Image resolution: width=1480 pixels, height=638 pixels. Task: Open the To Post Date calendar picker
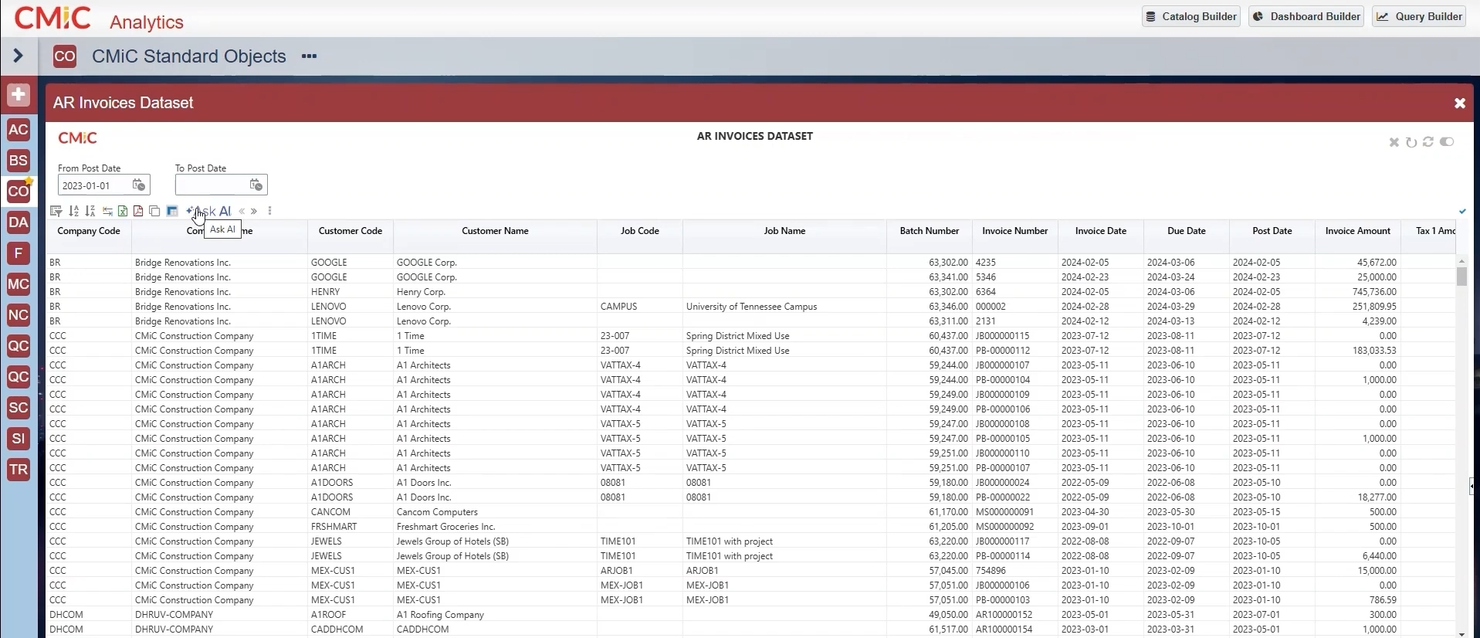click(256, 185)
